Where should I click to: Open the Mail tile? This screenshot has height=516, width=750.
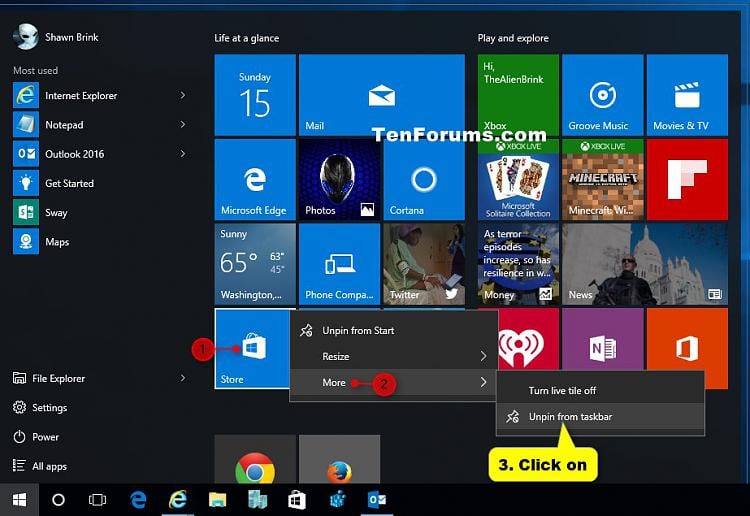point(382,95)
